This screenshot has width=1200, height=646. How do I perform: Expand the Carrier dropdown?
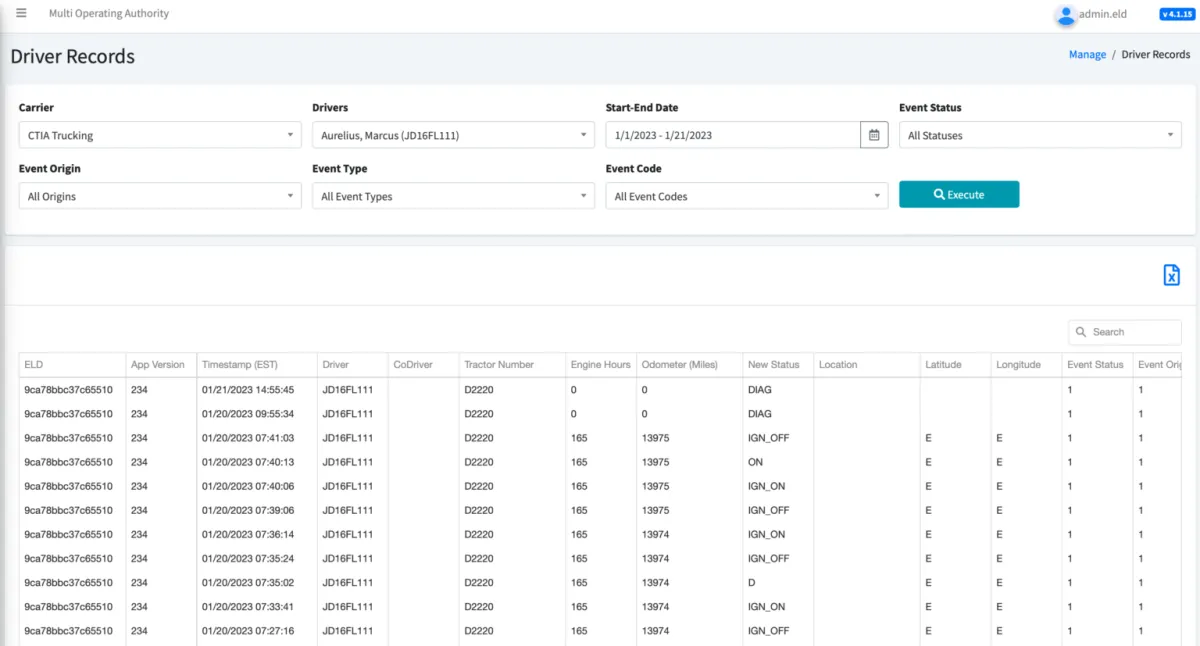point(160,135)
